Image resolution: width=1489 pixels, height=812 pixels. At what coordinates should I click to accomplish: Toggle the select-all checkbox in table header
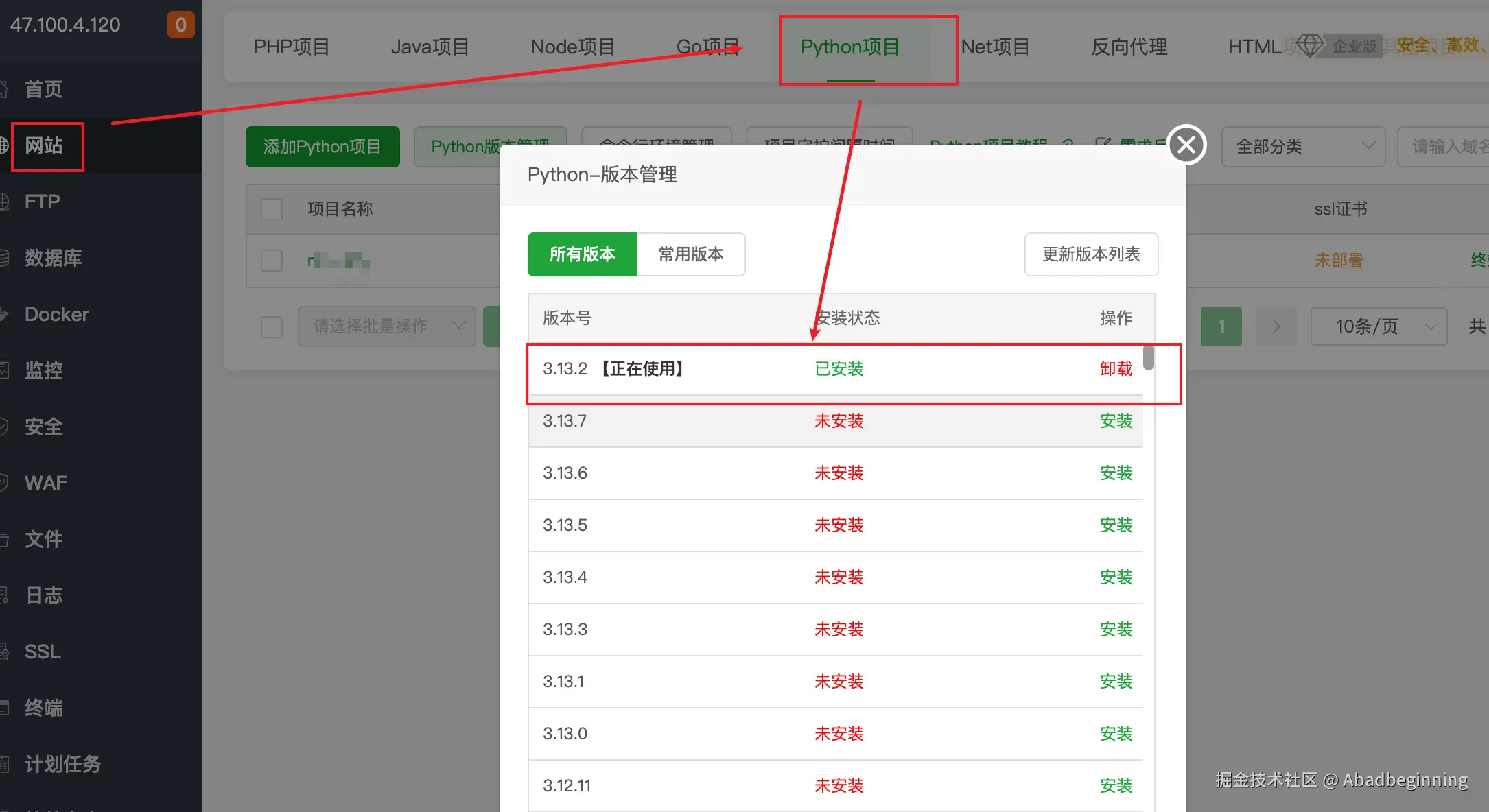[x=272, y=208]
